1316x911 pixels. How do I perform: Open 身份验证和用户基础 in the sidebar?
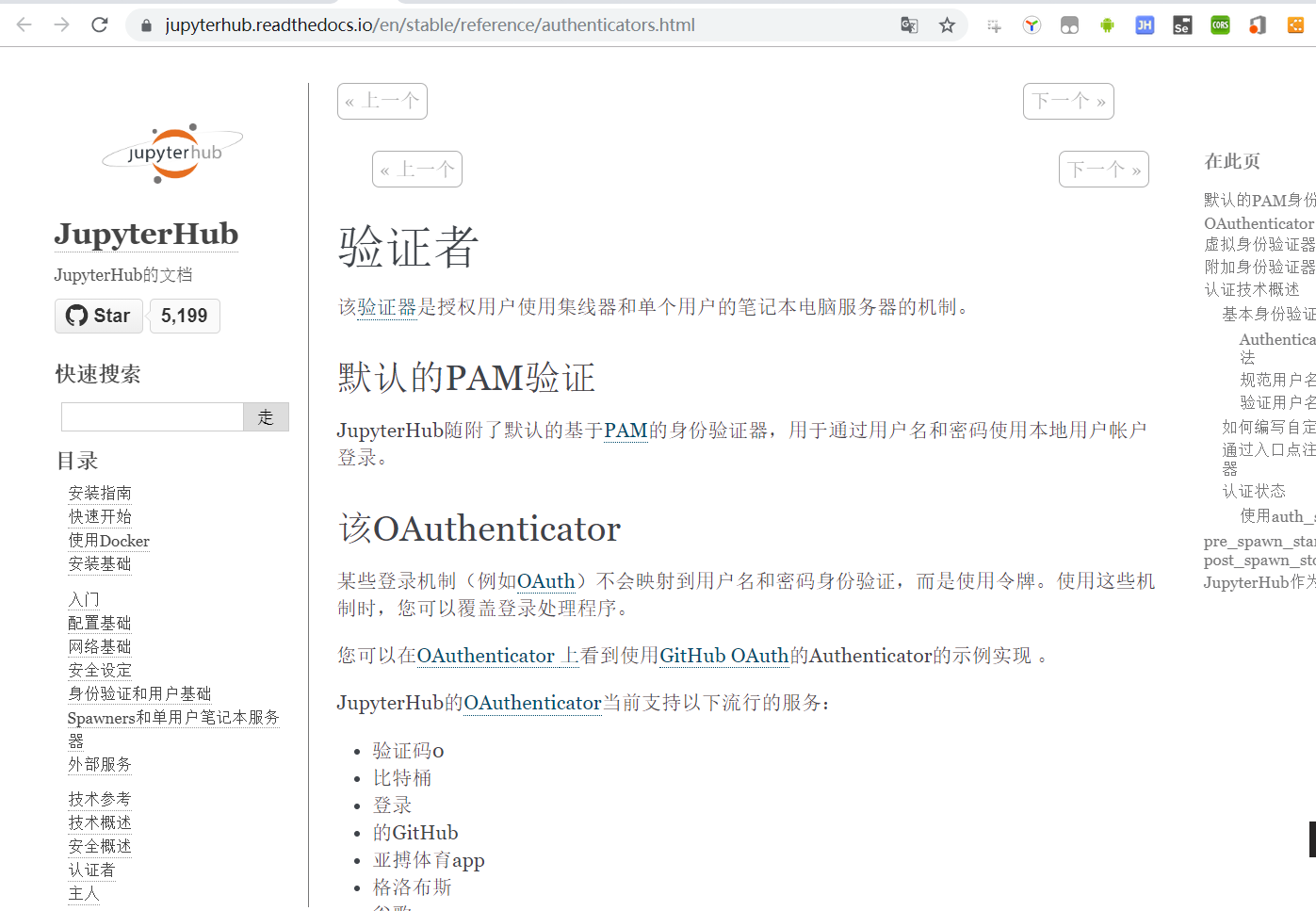pyautogui.click(x=139, y=693)
